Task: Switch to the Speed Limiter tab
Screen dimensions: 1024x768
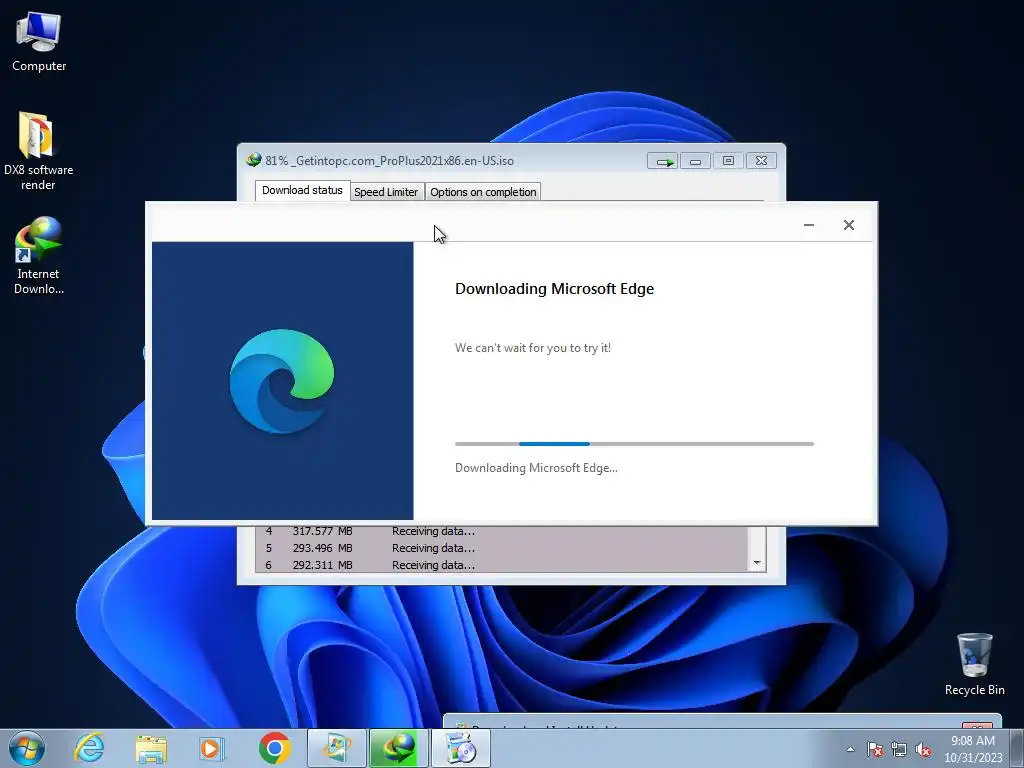Action: point(386,192)
